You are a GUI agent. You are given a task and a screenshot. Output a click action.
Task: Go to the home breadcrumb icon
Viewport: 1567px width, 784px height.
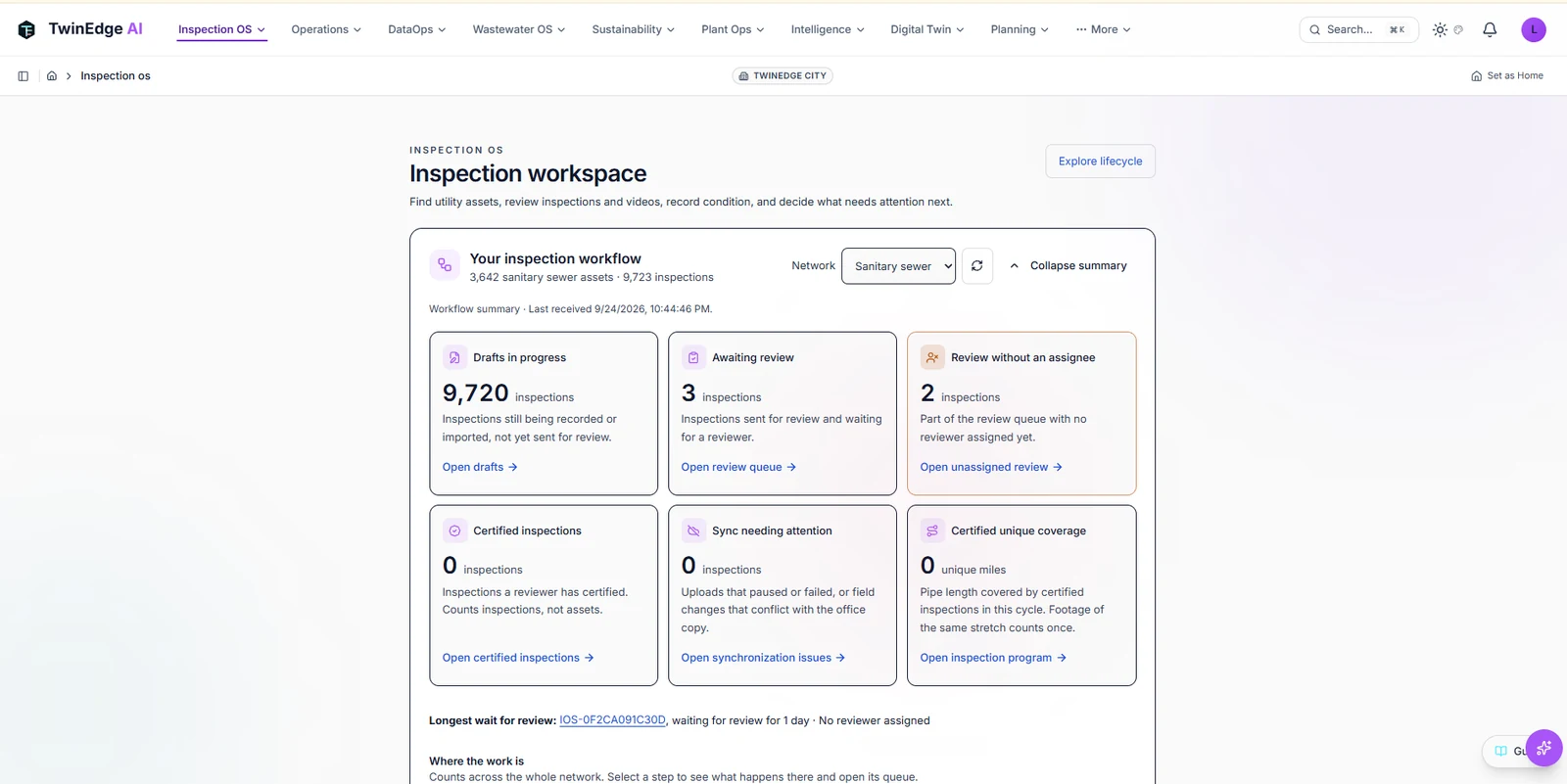[52, 76]
